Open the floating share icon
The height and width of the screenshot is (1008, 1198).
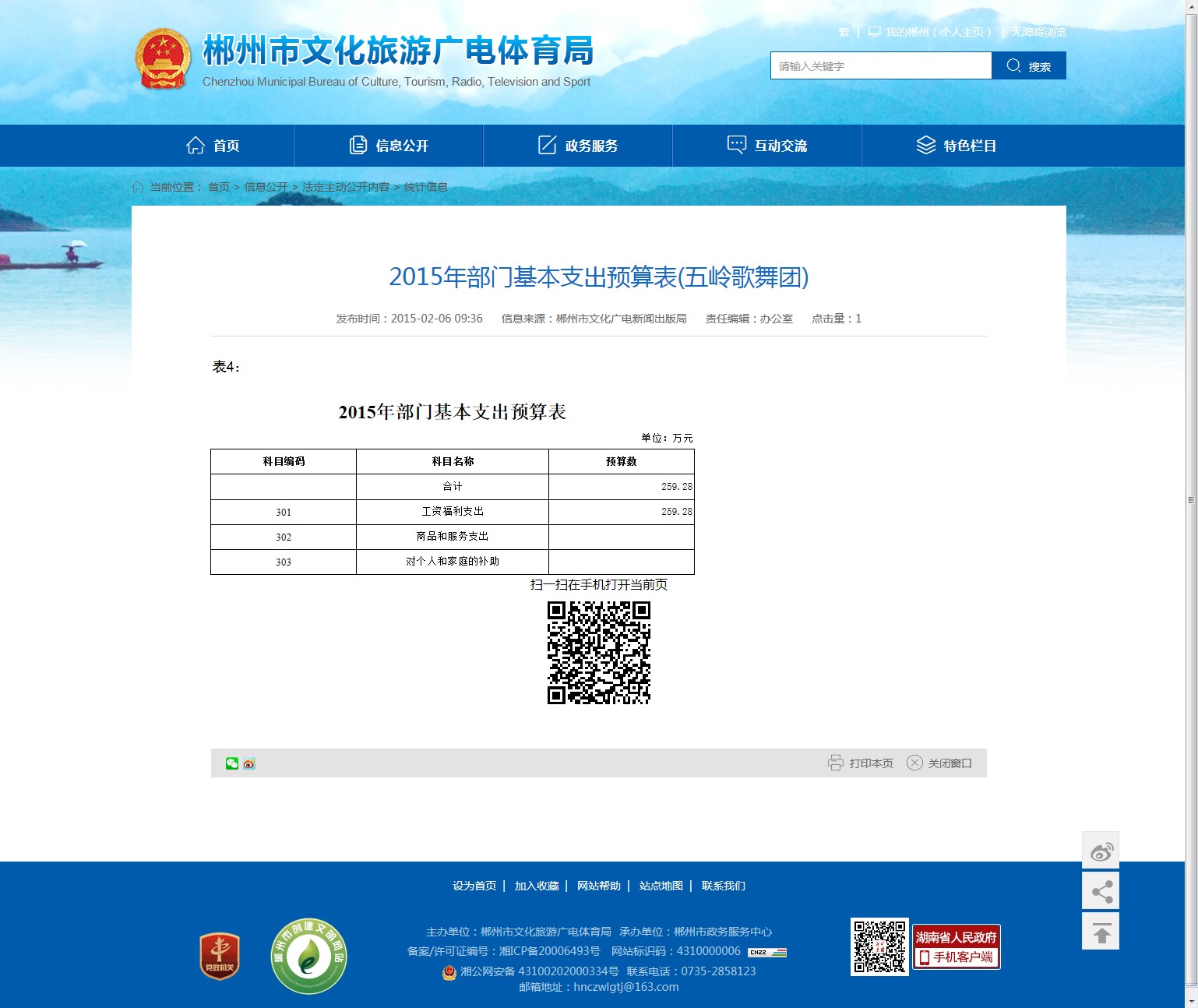point(1101,891)
